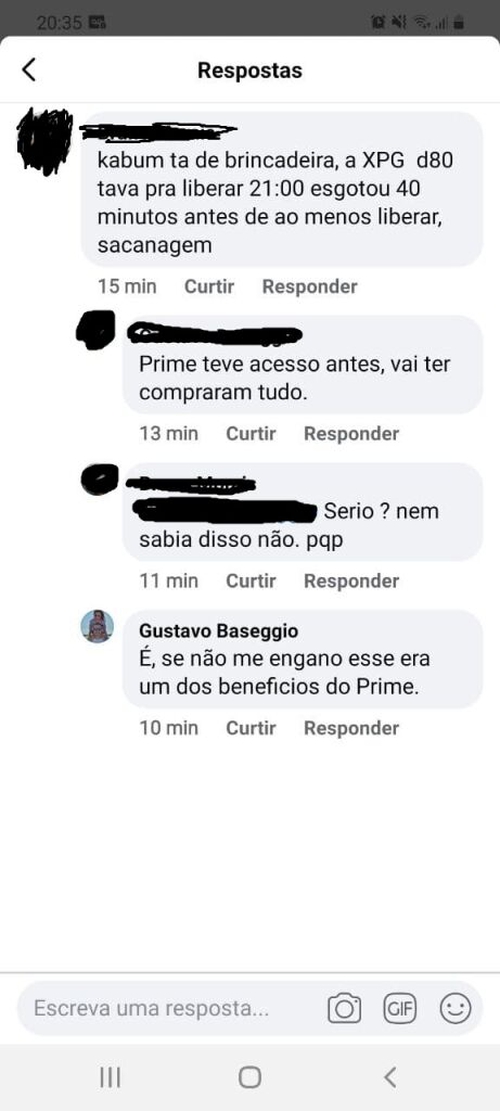Image resolution: width=500 pixels, height=1111 pixels.
Task: Tap Android recent apps navigation icon
Action: point(110,1078)
